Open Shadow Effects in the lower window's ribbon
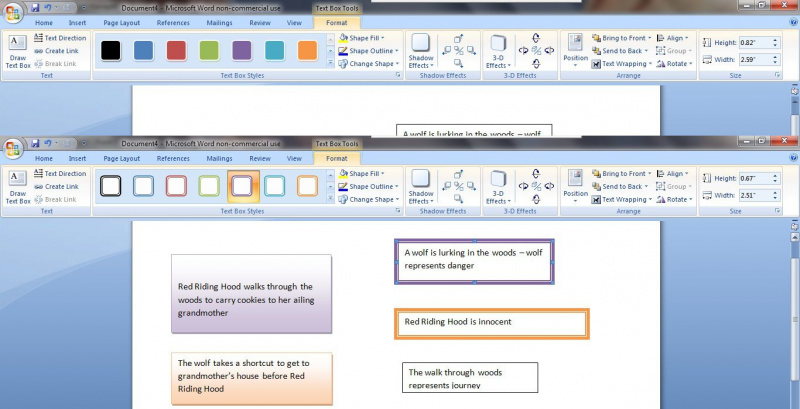This screenshot has width=800, height=409. coord(421,187)
